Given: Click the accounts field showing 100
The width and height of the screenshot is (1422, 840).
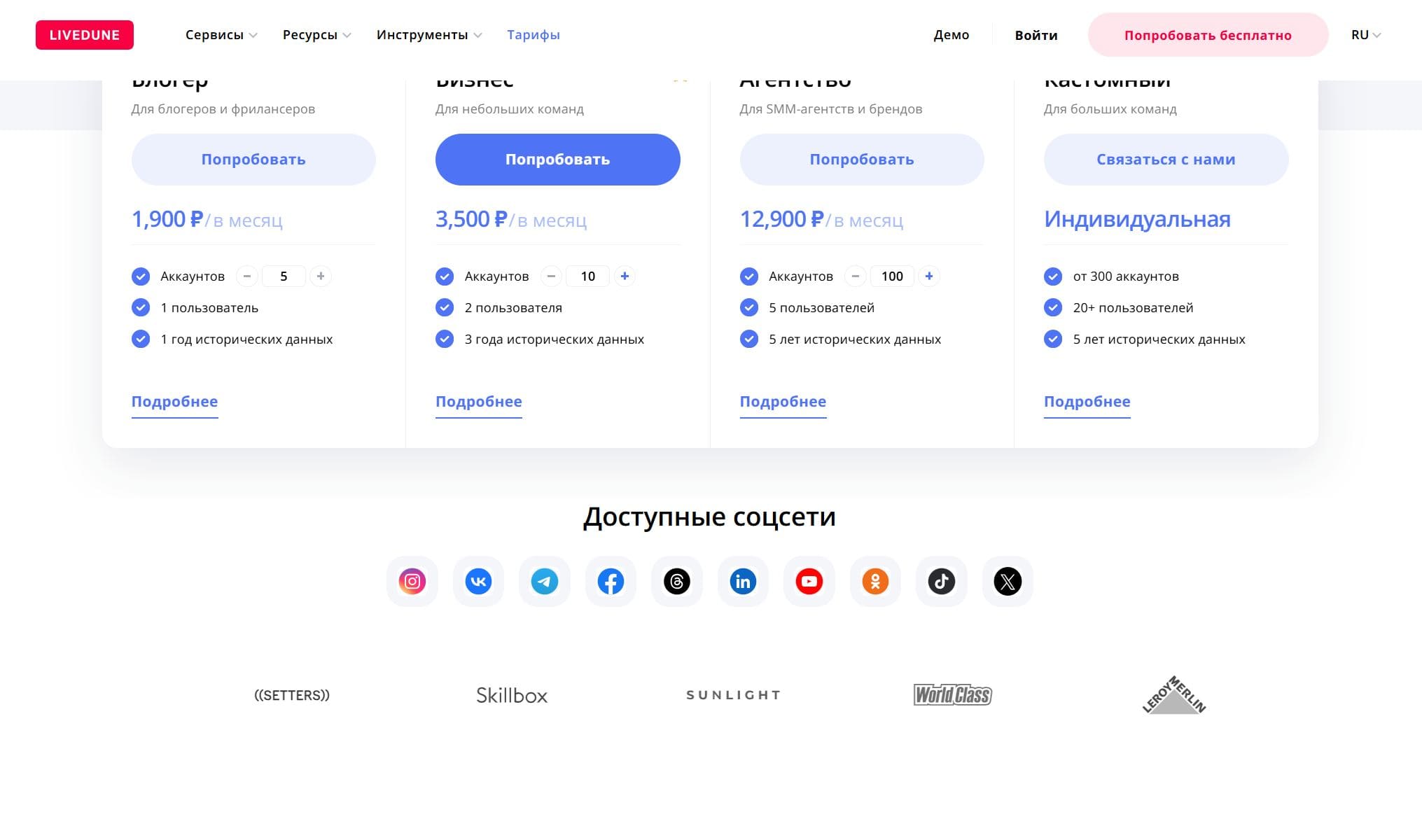Looking at the screenshot, I should tap(892, 276).
